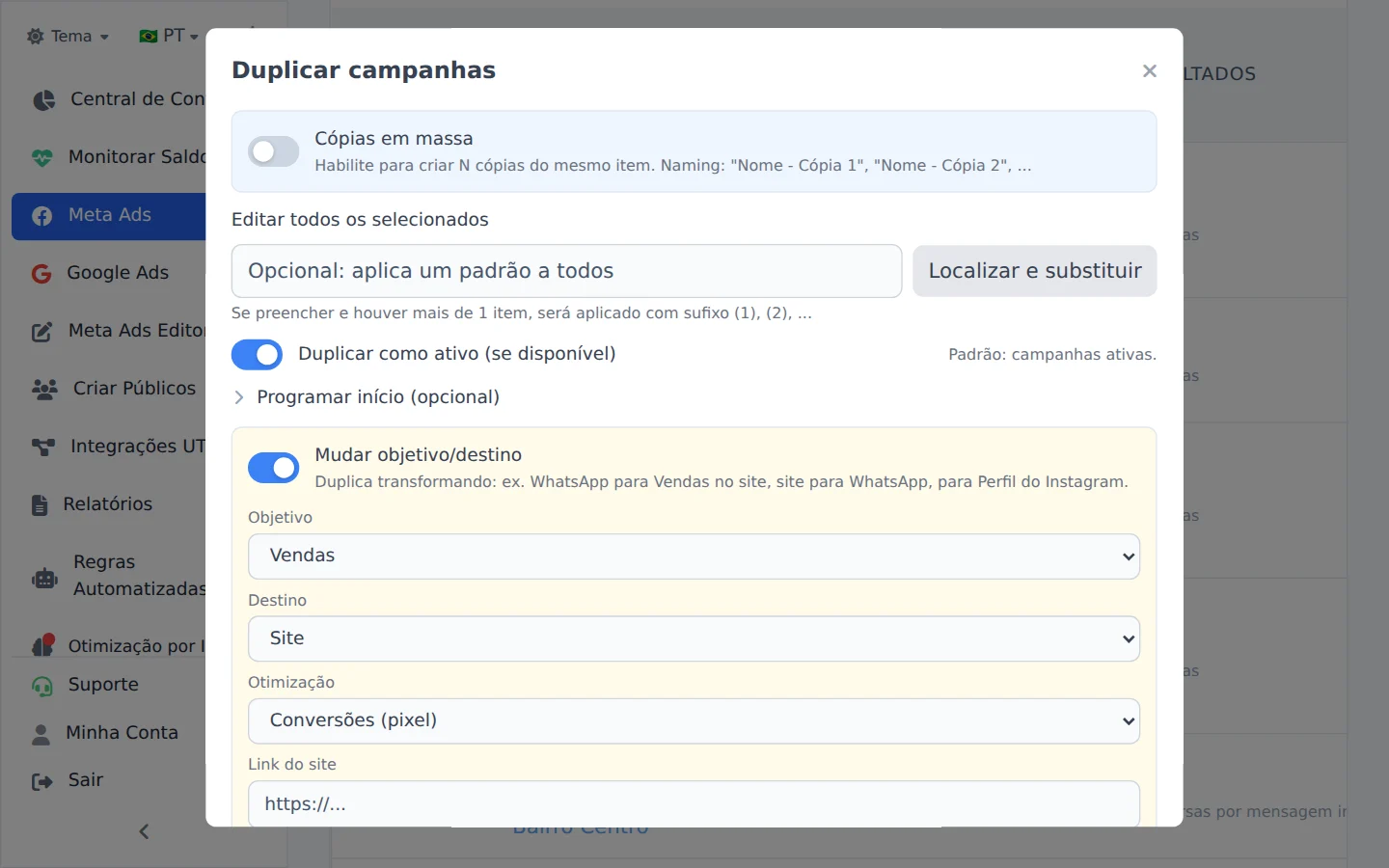1389x868 pixels.
Task: Open Otimização dropdown showing Conversões (pixel)
Action: point(694,721)
